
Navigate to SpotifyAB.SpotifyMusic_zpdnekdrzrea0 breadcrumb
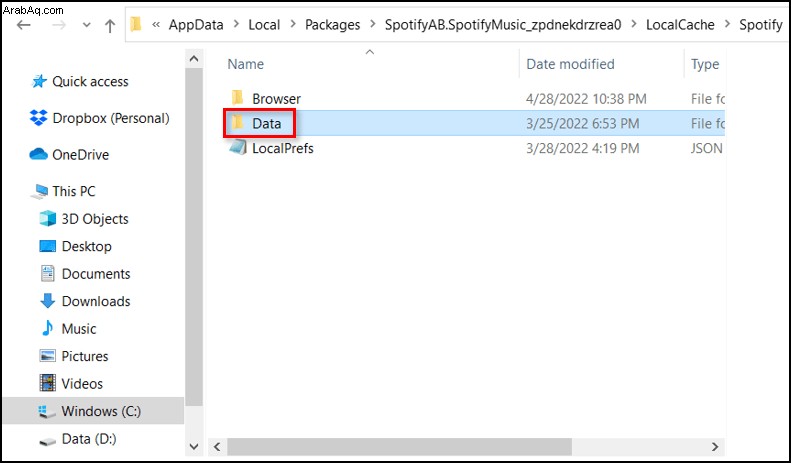[503, 25]
